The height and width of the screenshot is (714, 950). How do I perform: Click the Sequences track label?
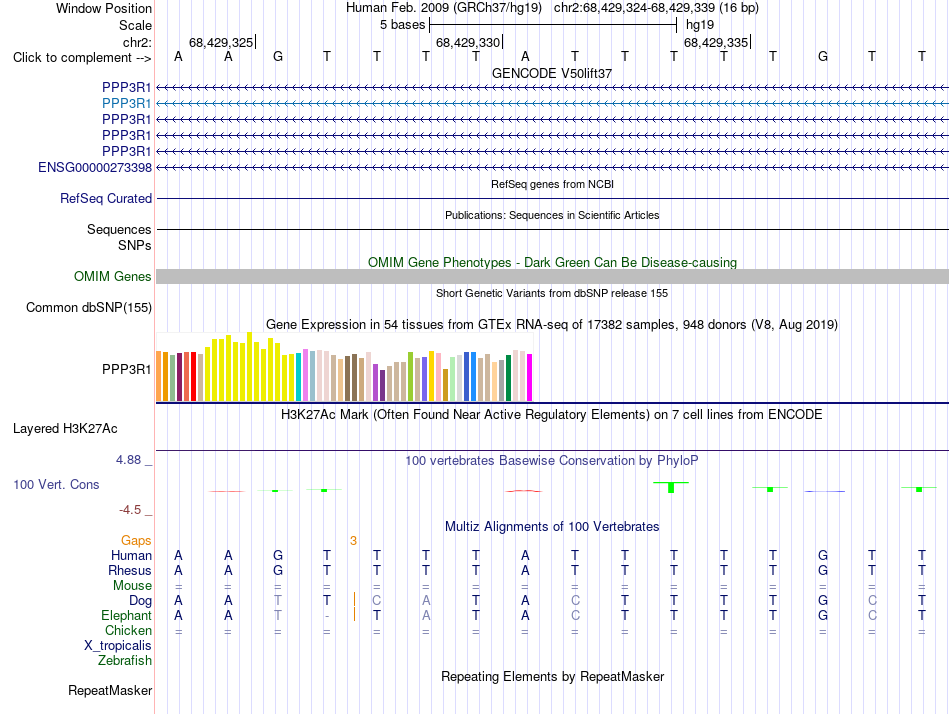click(119, 229)
